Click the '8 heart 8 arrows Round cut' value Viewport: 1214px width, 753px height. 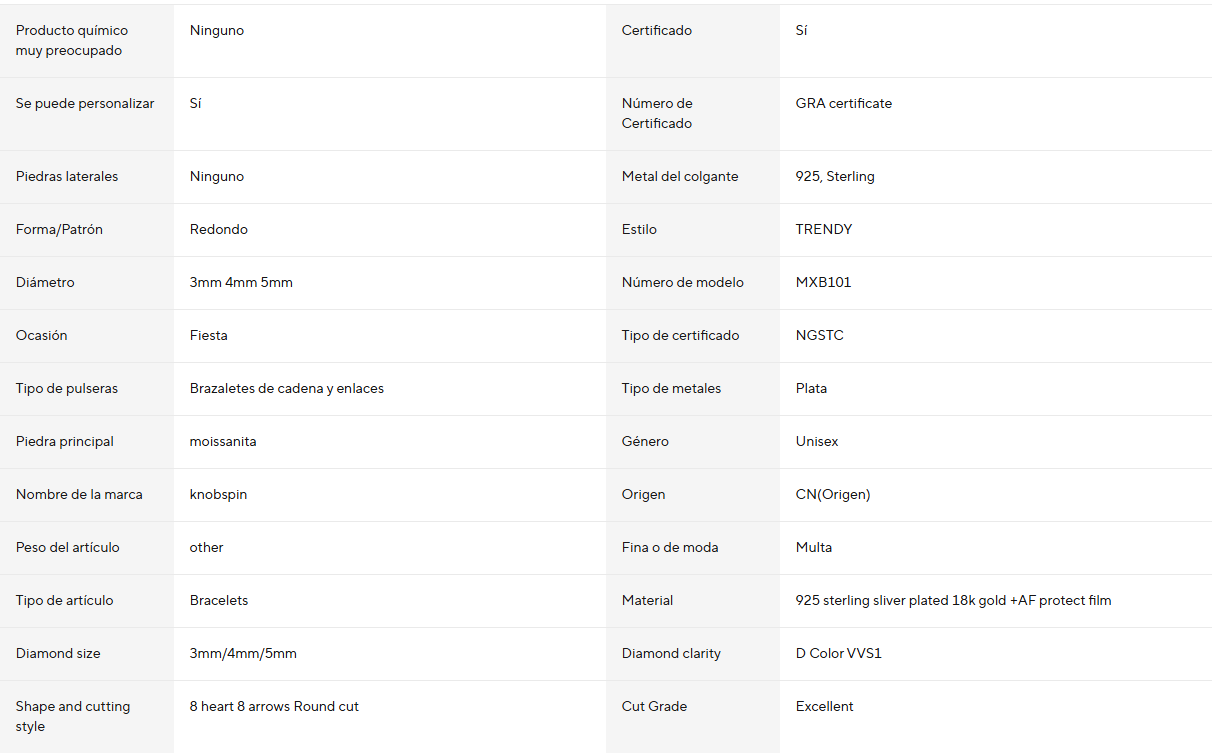274,706
